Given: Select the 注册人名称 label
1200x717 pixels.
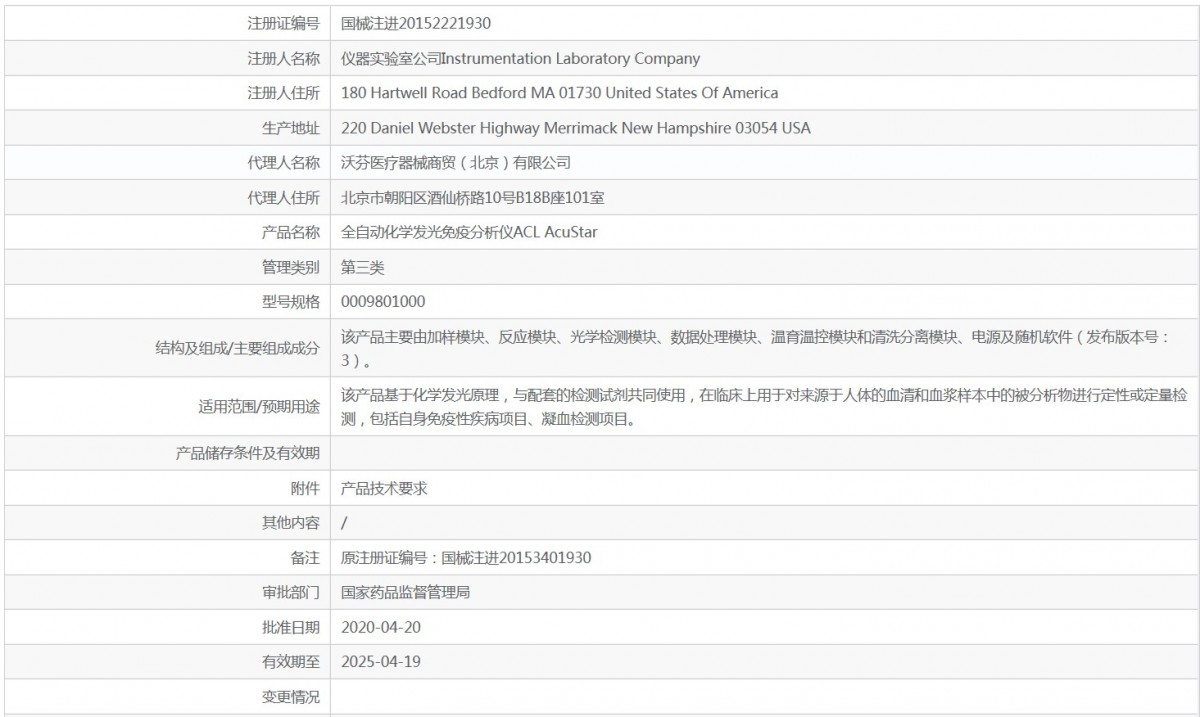Looking at the screenshot, I should [283, 58].
